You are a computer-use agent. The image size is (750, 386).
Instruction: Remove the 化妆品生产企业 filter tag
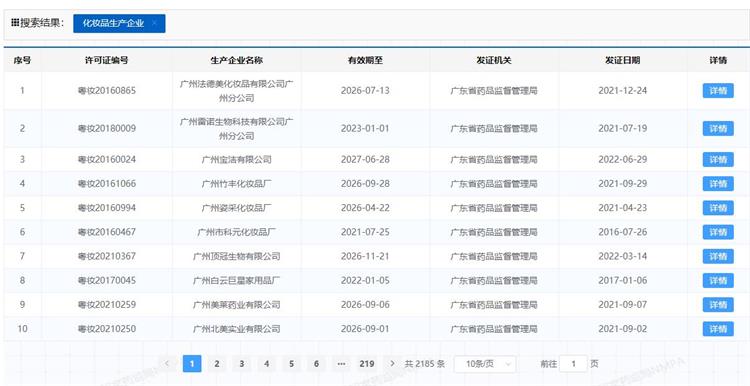point(154,23)
